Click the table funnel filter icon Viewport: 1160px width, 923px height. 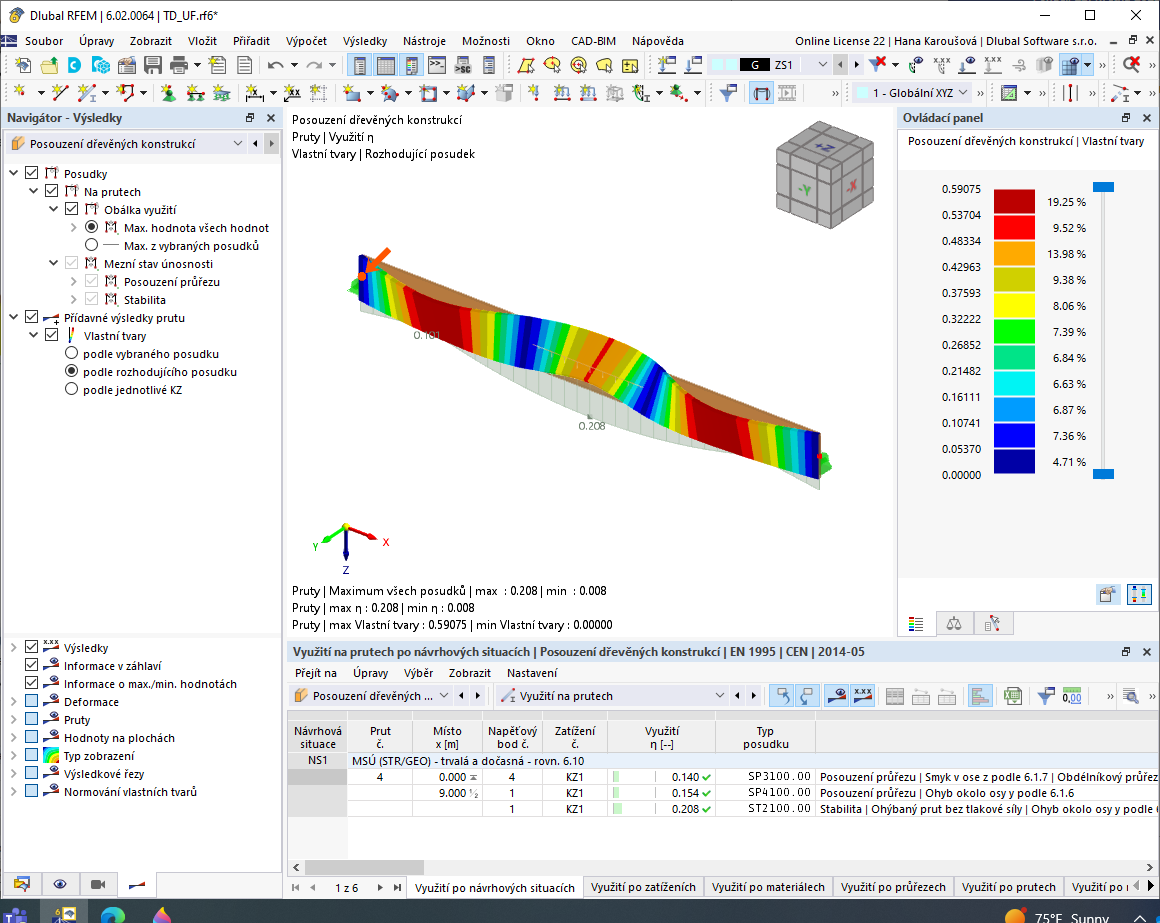tap(1045, 696)
